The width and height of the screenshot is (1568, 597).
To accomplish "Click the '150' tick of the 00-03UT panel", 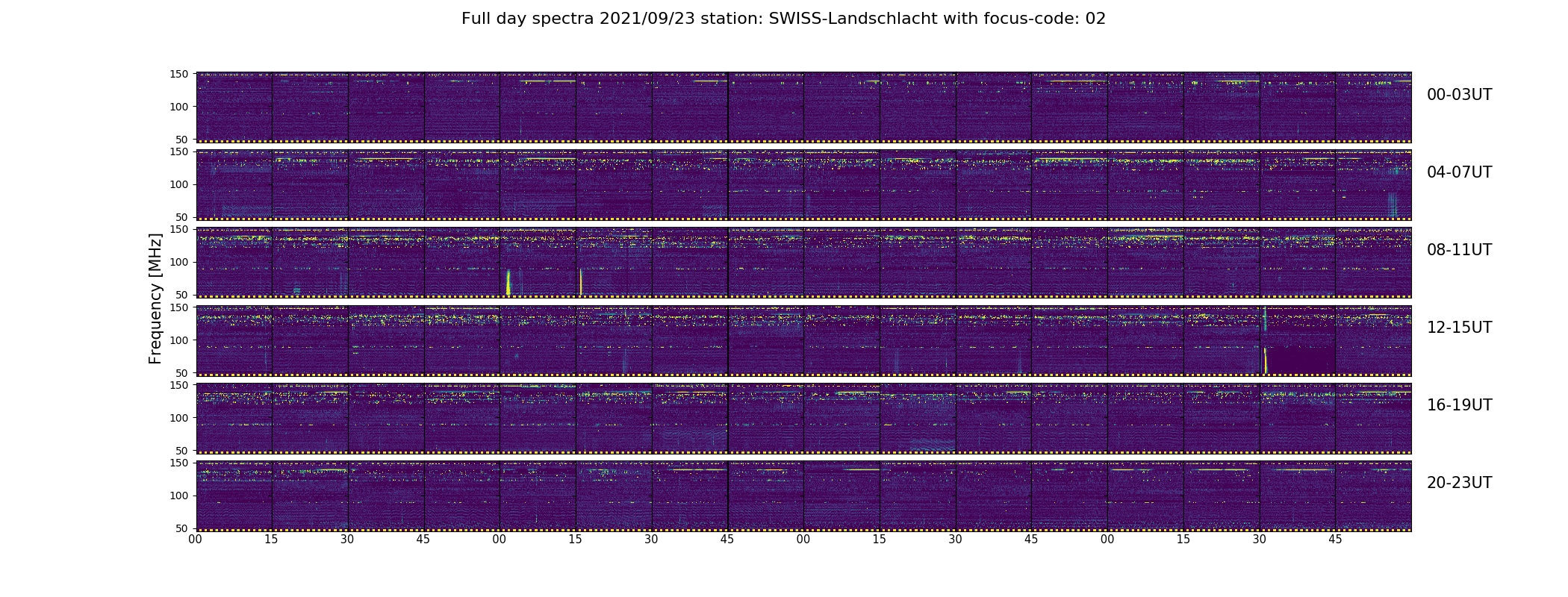I will pyautogui.click(x=180, y=74).
